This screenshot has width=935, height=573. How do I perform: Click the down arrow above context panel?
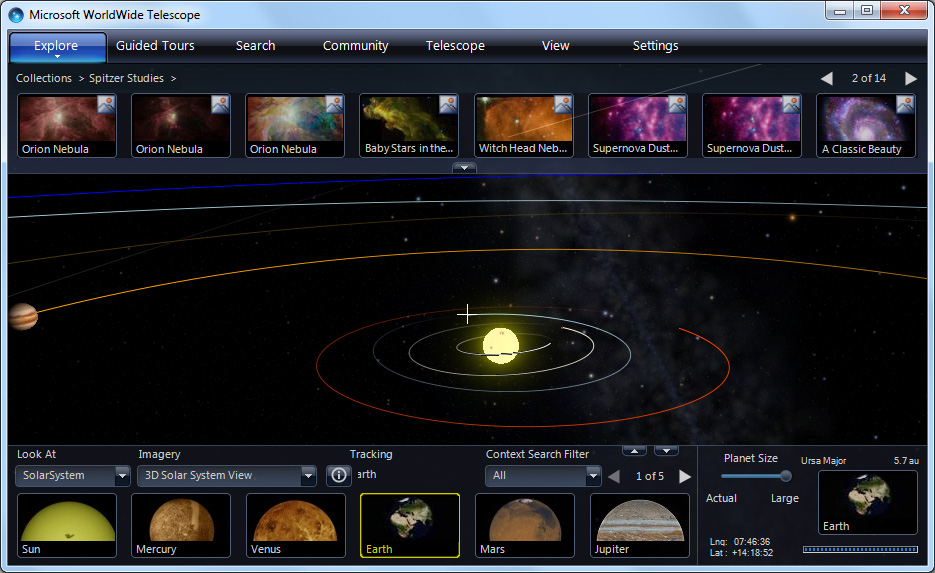tap(666, 451)
